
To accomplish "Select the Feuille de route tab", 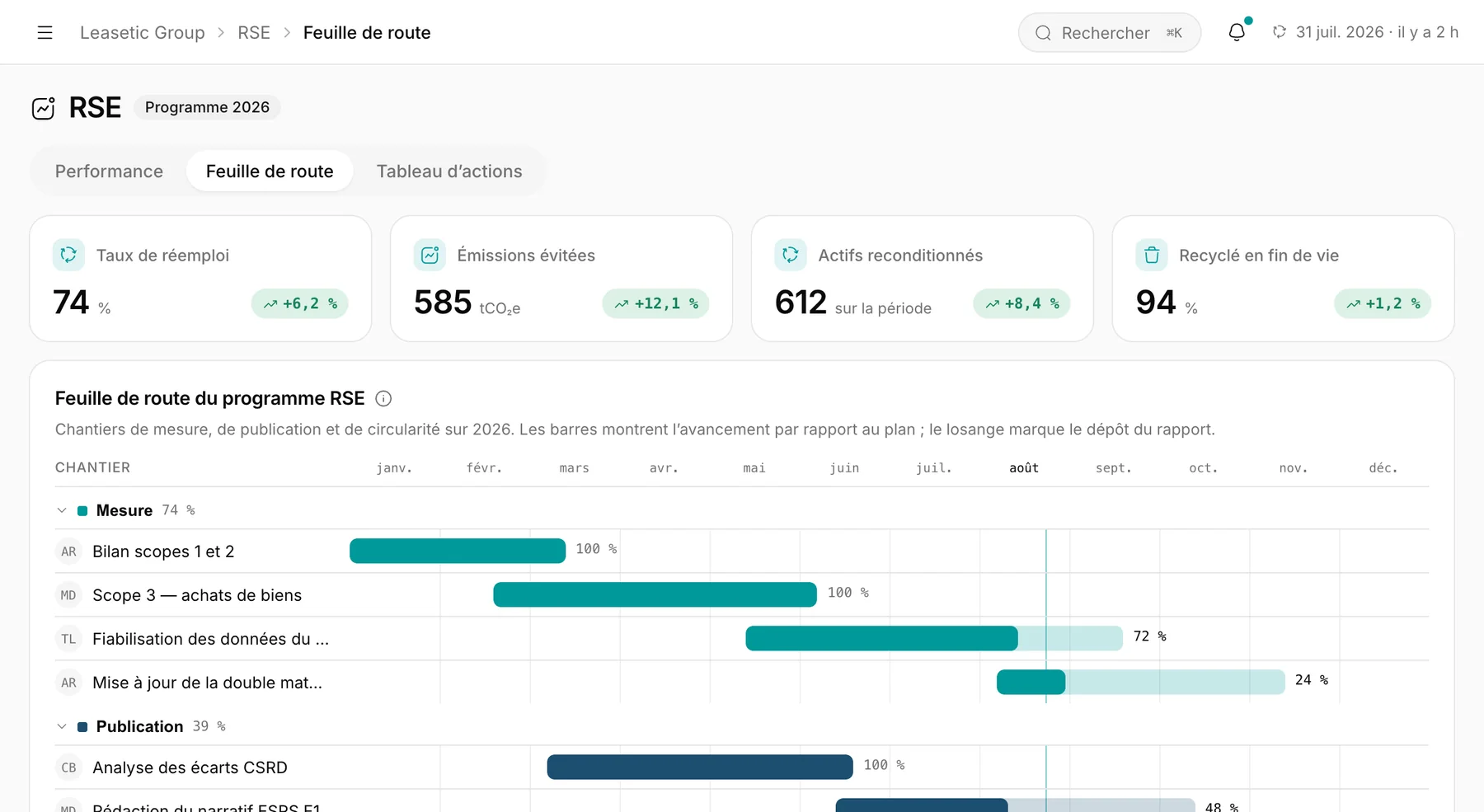I will (x=270, y=171).
